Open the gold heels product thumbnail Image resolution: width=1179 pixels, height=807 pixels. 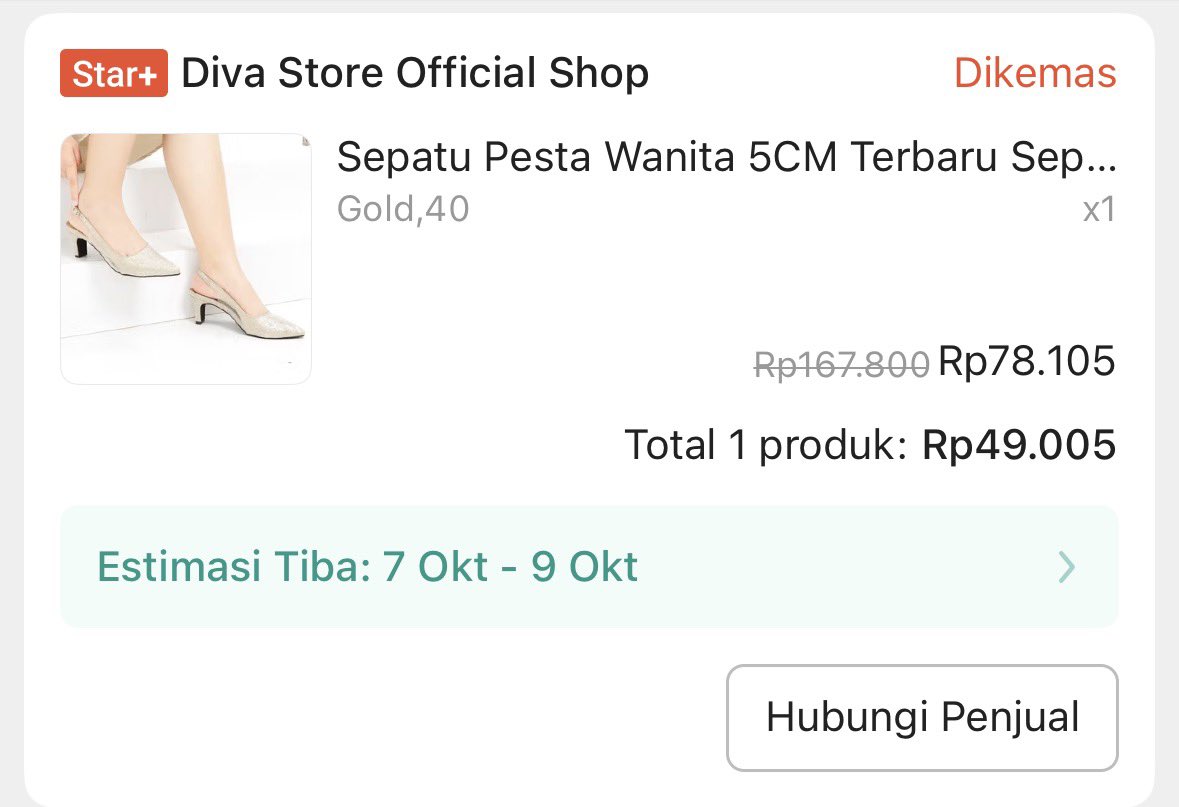tap(186, 259)
